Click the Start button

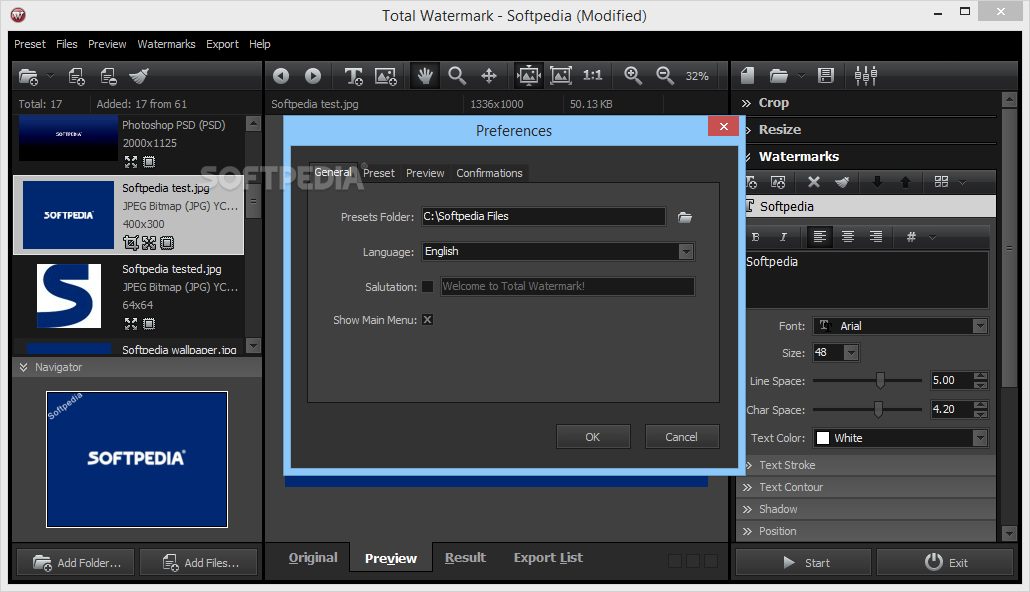(804, 563)
